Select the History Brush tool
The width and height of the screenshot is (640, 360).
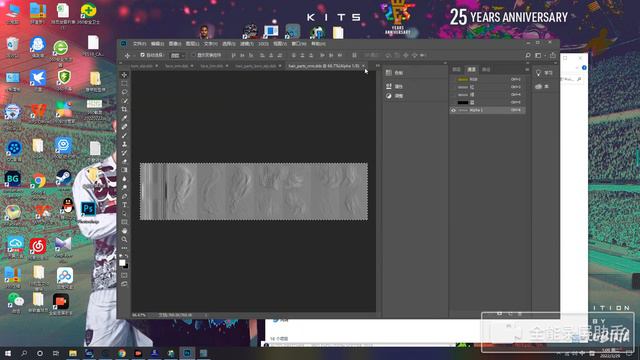(x=124, y=152)
